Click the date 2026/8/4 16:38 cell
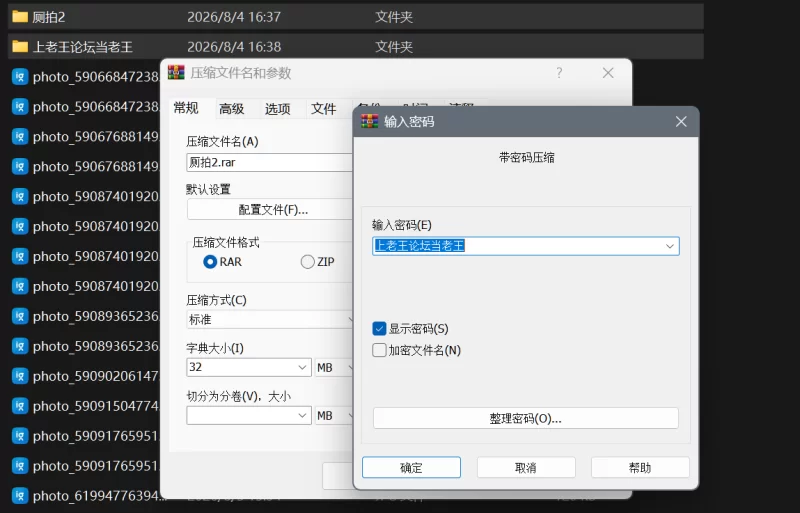Screen dimensions: 800x513 (x=234, y=46)
